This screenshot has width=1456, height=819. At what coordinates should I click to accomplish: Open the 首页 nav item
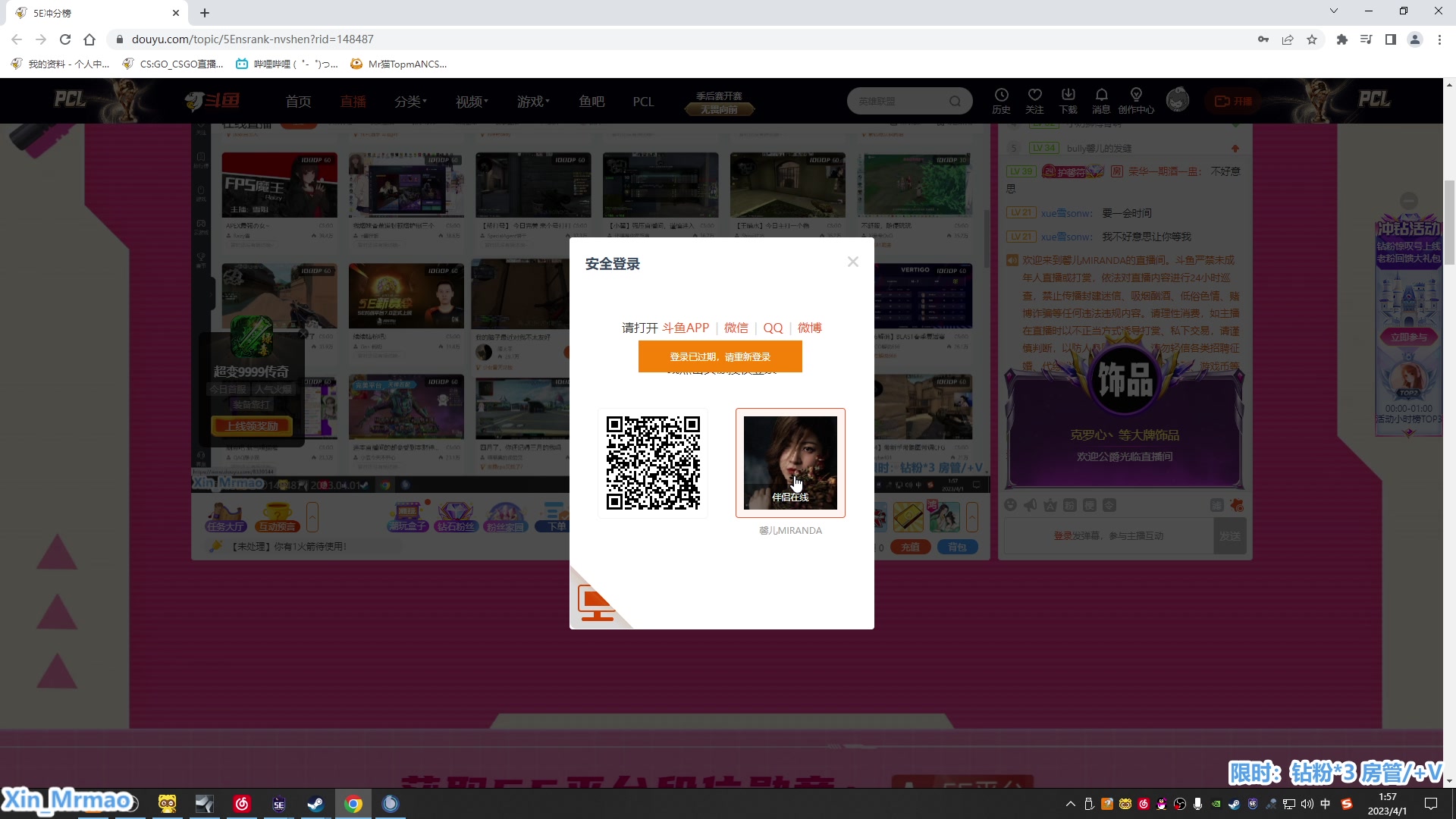[298, 102]
